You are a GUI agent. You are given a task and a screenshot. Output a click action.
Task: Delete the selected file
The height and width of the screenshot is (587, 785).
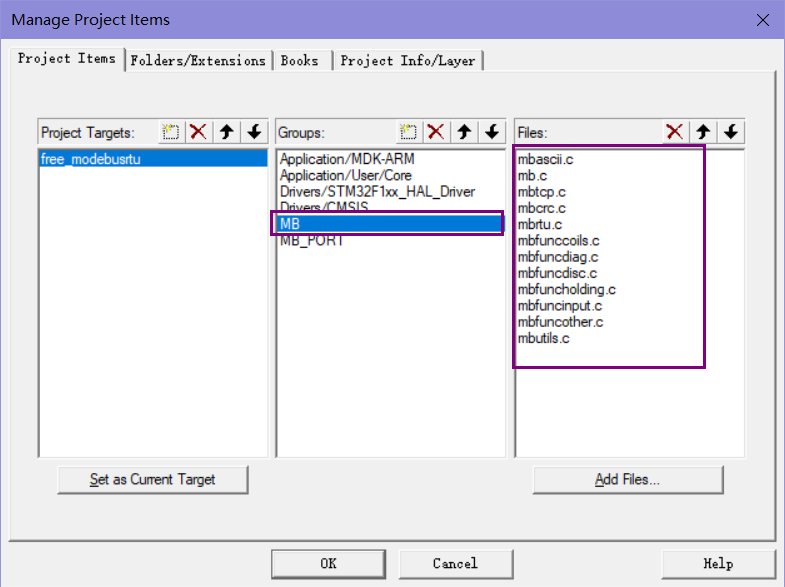(675, 132)
